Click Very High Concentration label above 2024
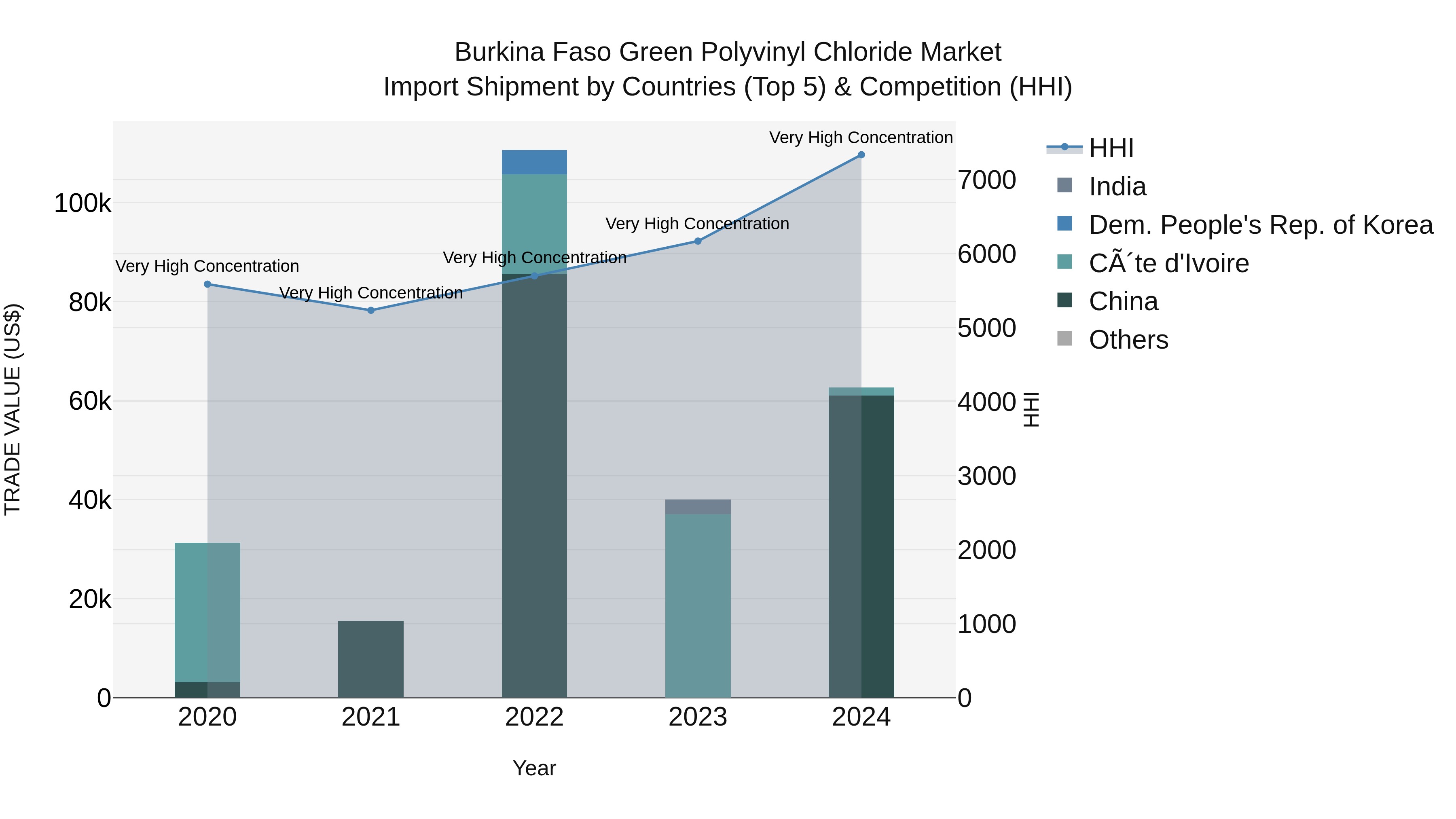 (861, 138)
